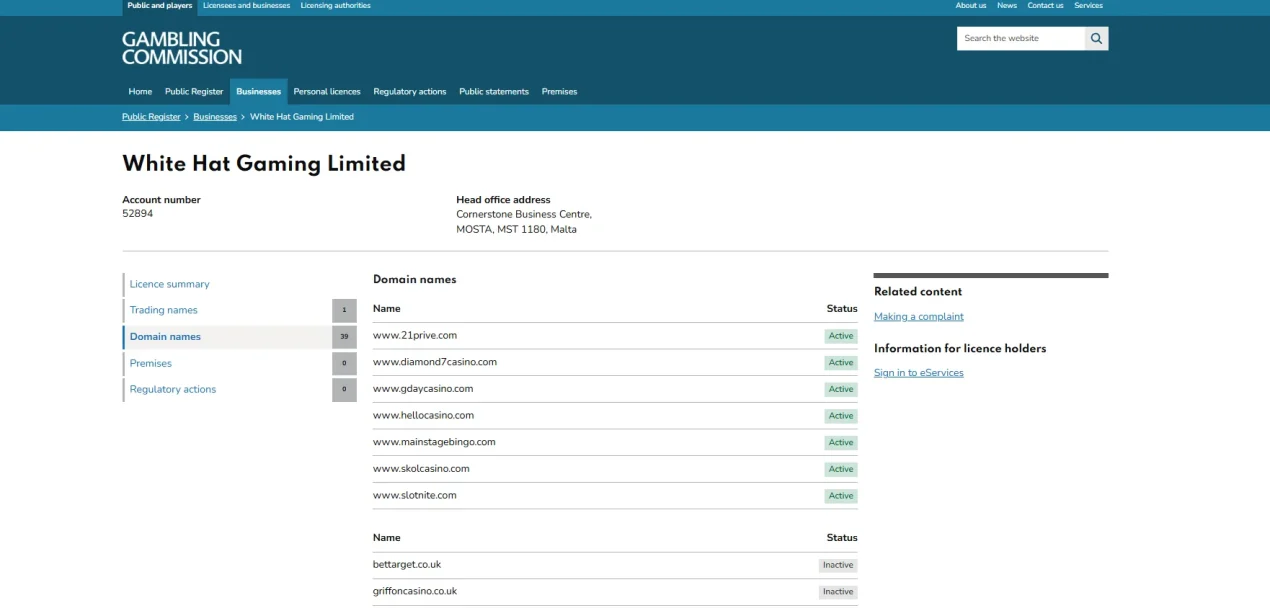This screenshot has width=1270, height=608.
Task: Open Services link in top bar
Action: (x=1088, y=6)
